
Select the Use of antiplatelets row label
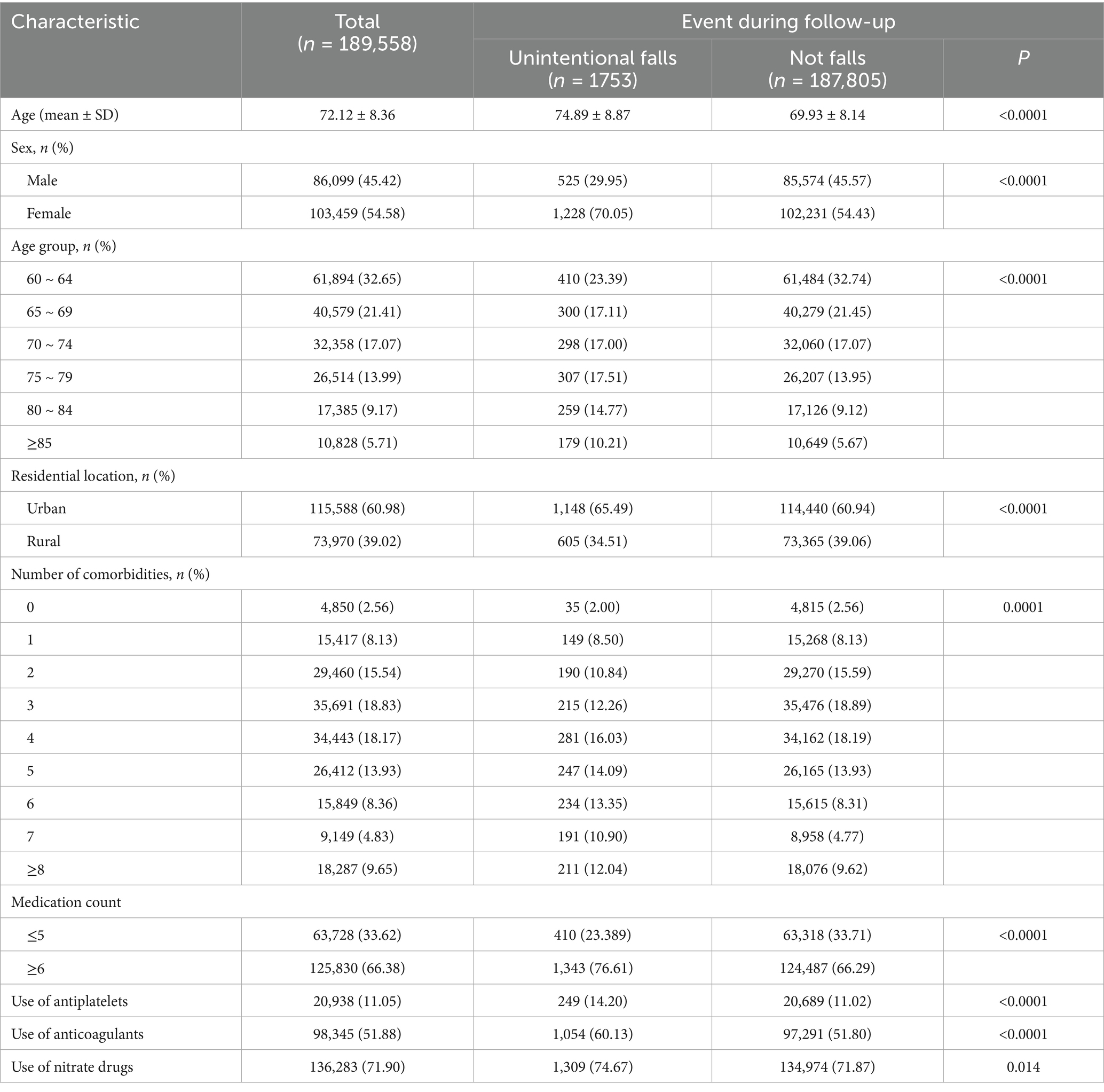coord(69,1001)
